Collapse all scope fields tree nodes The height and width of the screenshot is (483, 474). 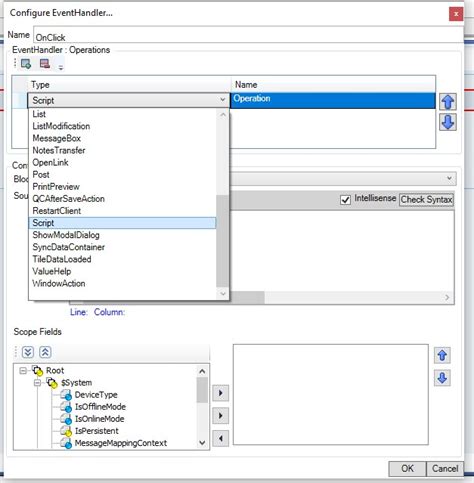click(45, 352)
